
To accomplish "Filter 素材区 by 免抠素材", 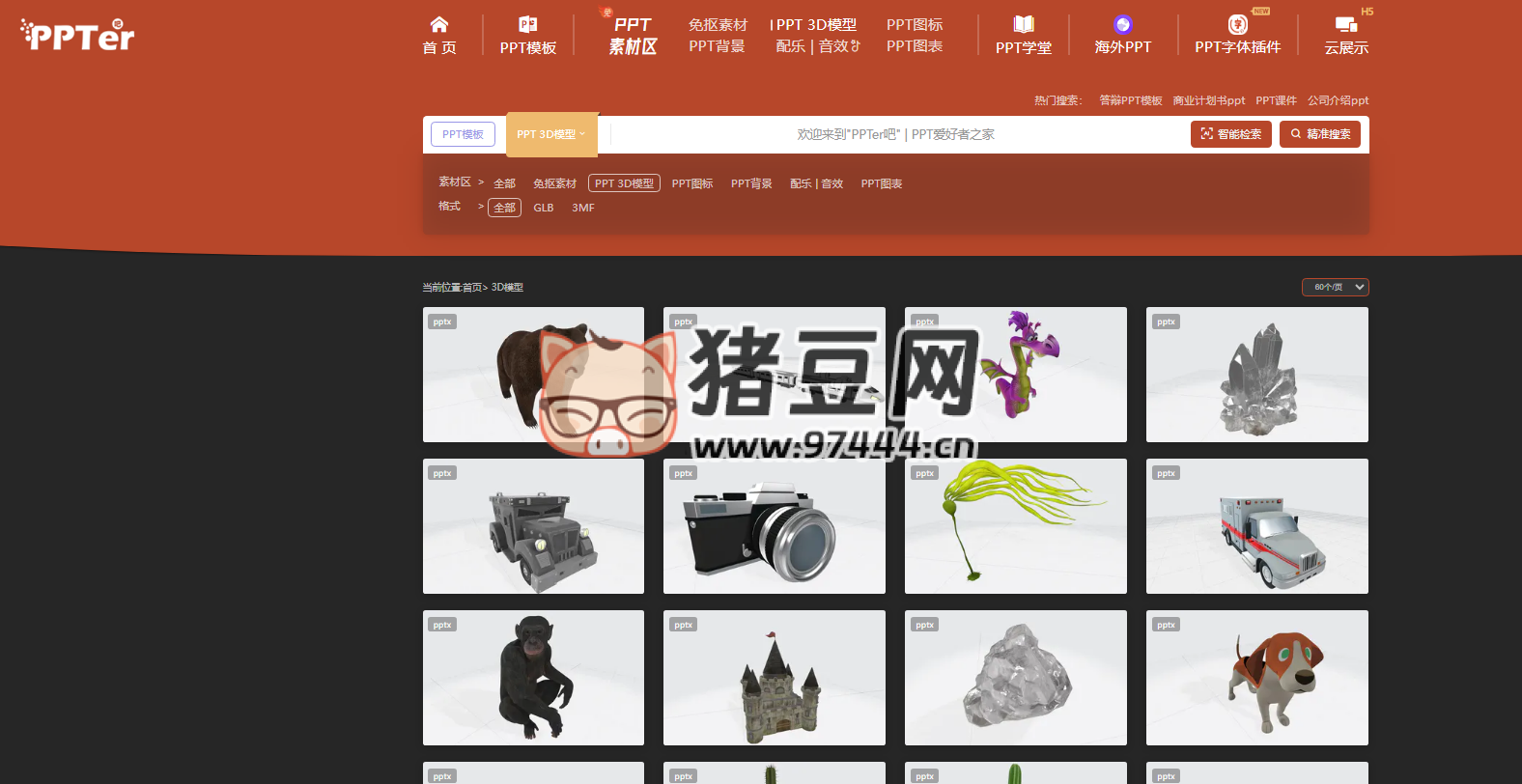I will pos(554,183).
